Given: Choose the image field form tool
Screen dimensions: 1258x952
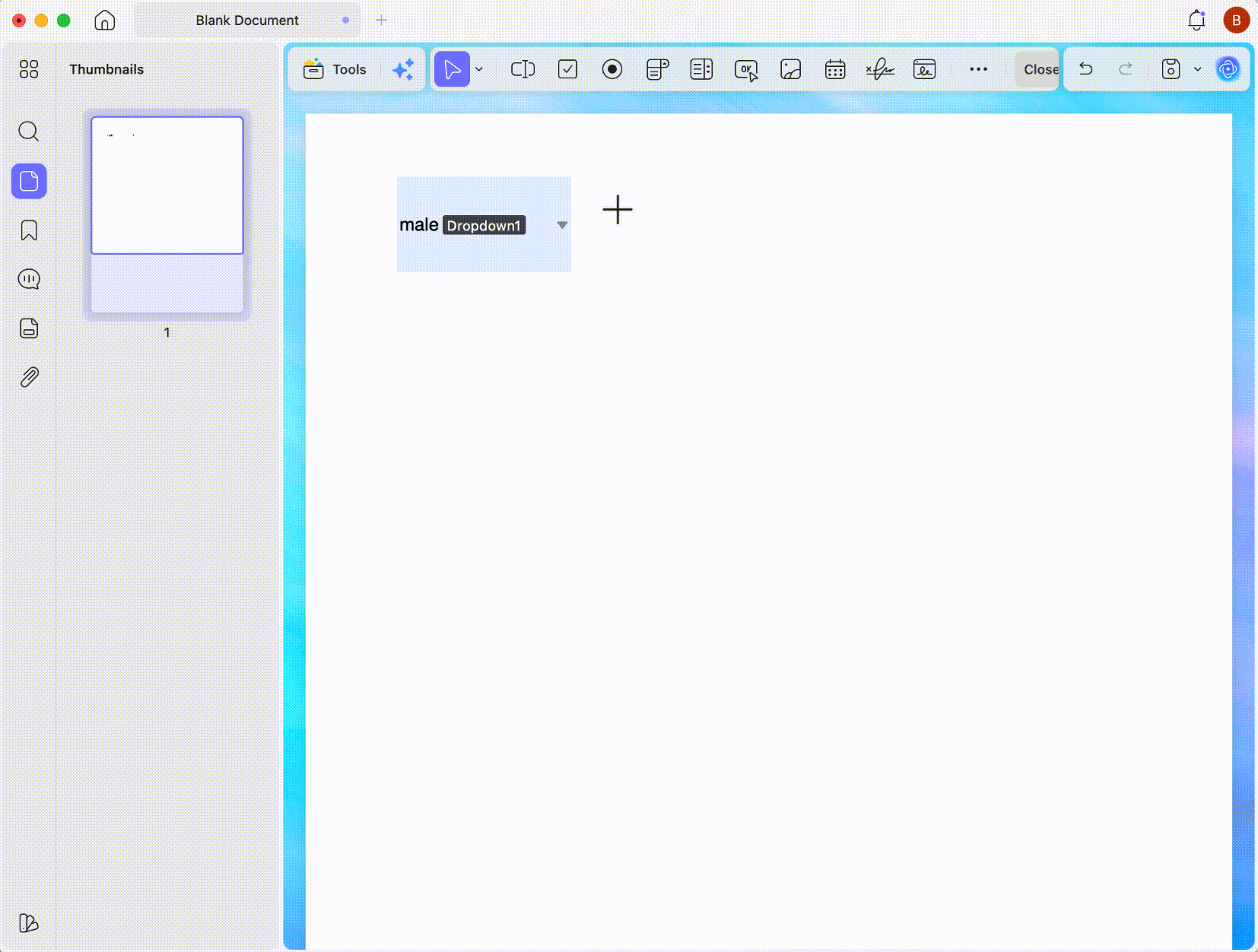Looking at the screenshot, I should [x=791, y=69].
